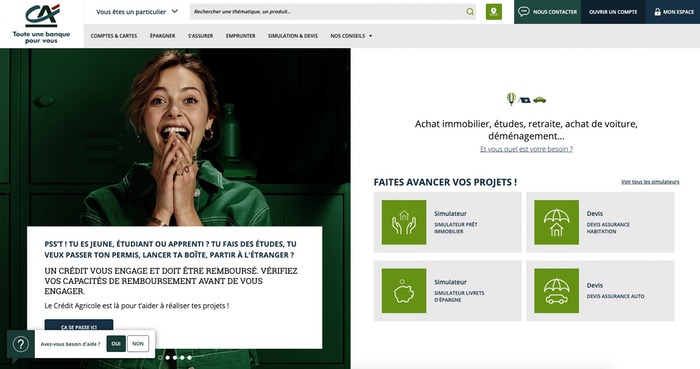This screenshot has height=369, width=700.
Task: Click Ouvrir un compte button
Action: tap(613, 12)
